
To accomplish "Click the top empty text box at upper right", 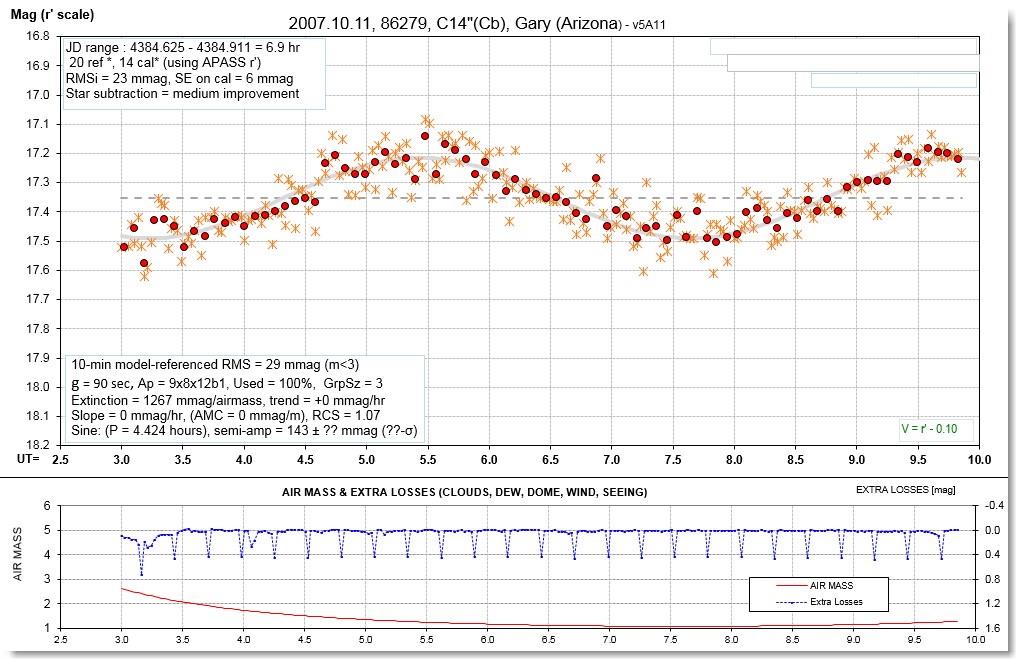I will pyautogui.click(x=843, y=47).
